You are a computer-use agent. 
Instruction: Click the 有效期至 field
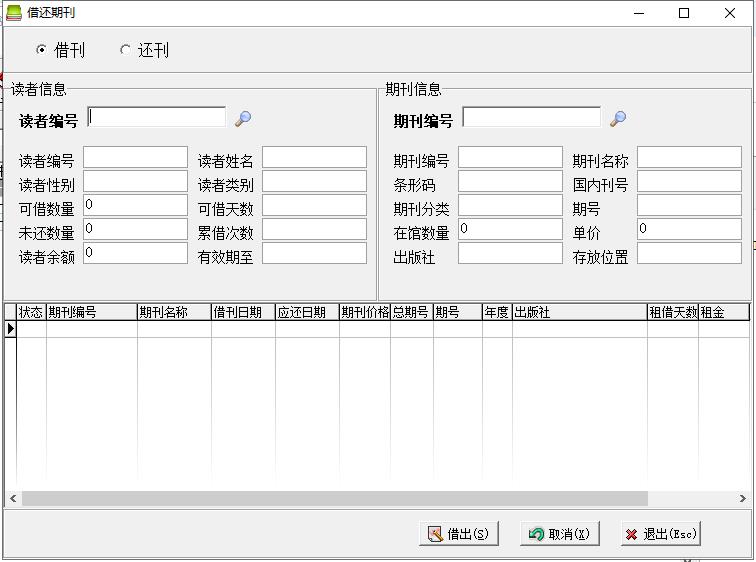click(314, 253)
